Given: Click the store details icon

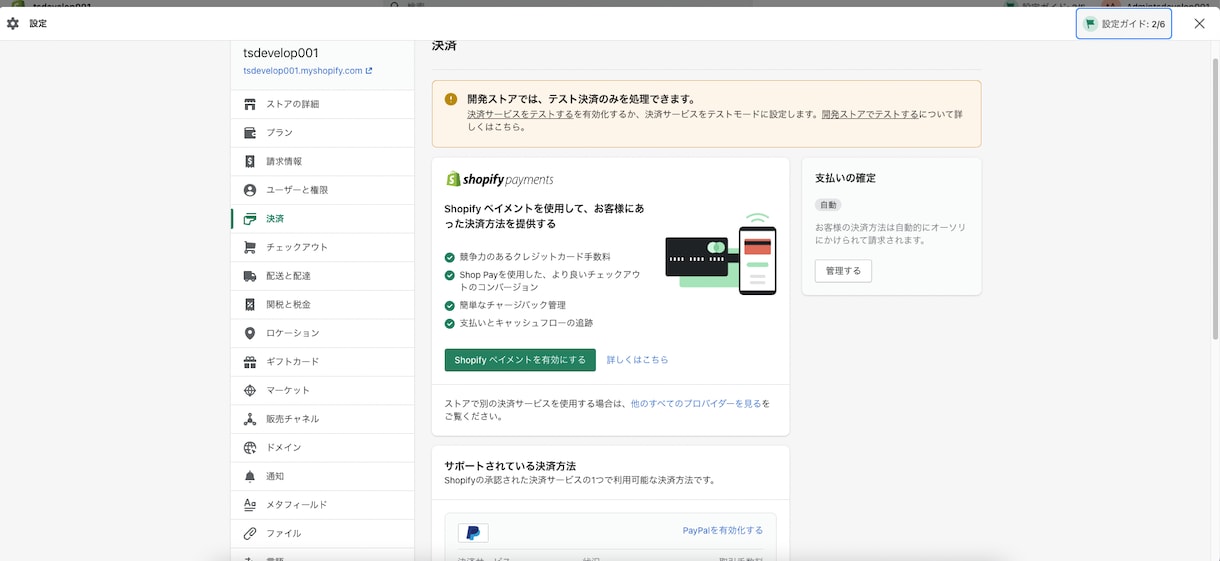Looking at the screenshot, I should pos(250,104).
